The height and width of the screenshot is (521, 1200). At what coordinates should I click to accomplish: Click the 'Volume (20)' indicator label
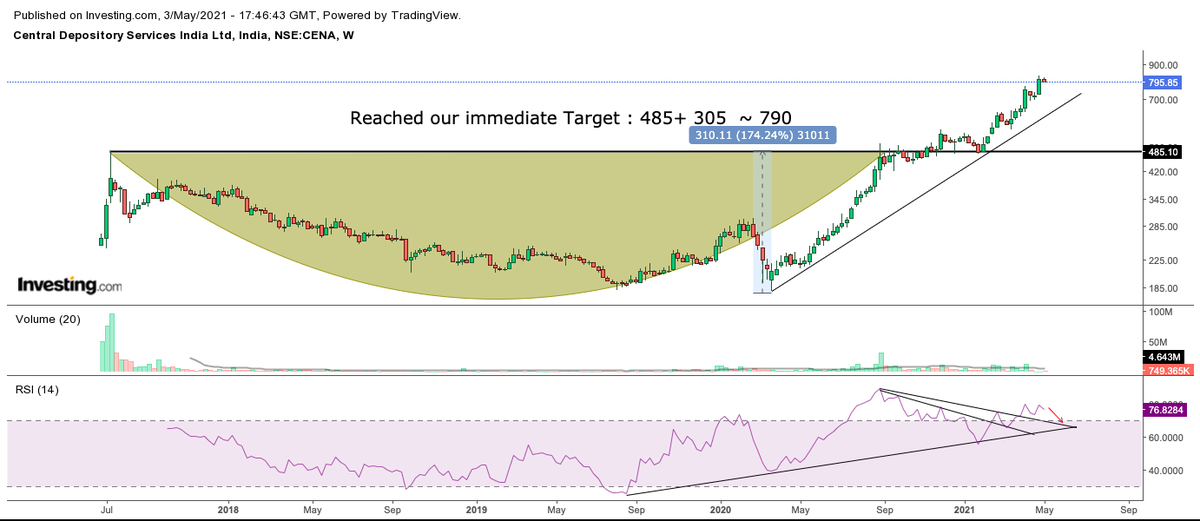click(x=49, y=319)
